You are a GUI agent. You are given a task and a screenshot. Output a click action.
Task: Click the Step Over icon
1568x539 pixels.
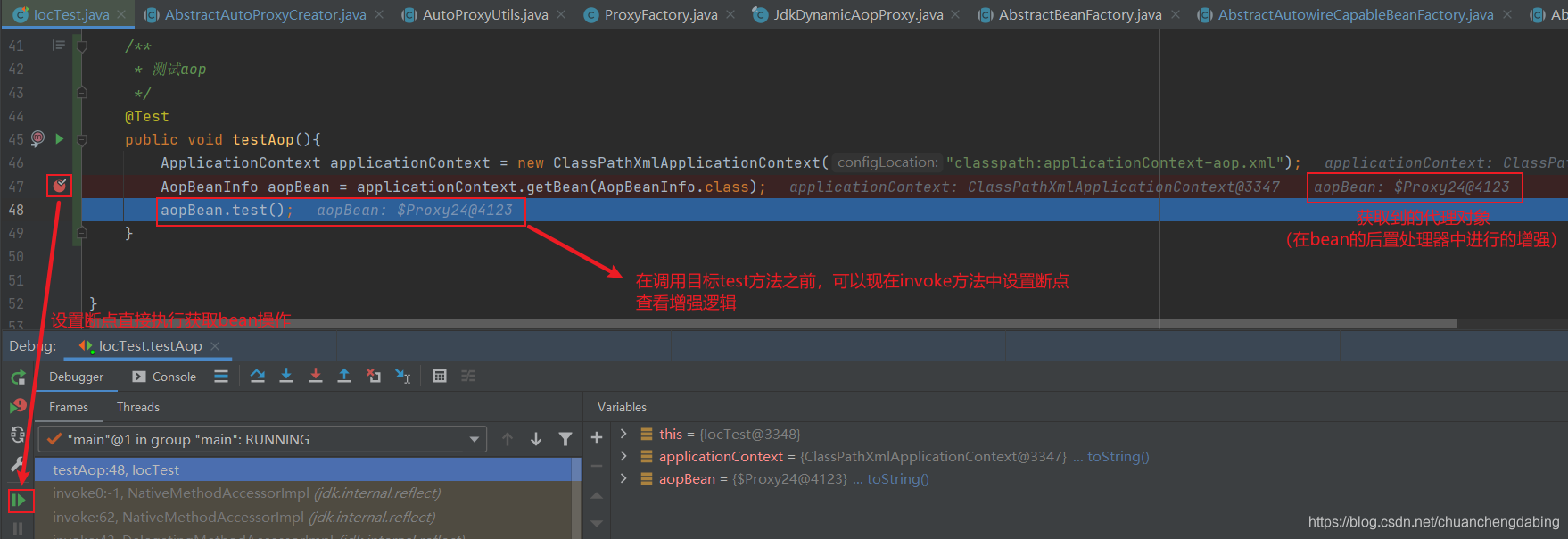point(258,377)
